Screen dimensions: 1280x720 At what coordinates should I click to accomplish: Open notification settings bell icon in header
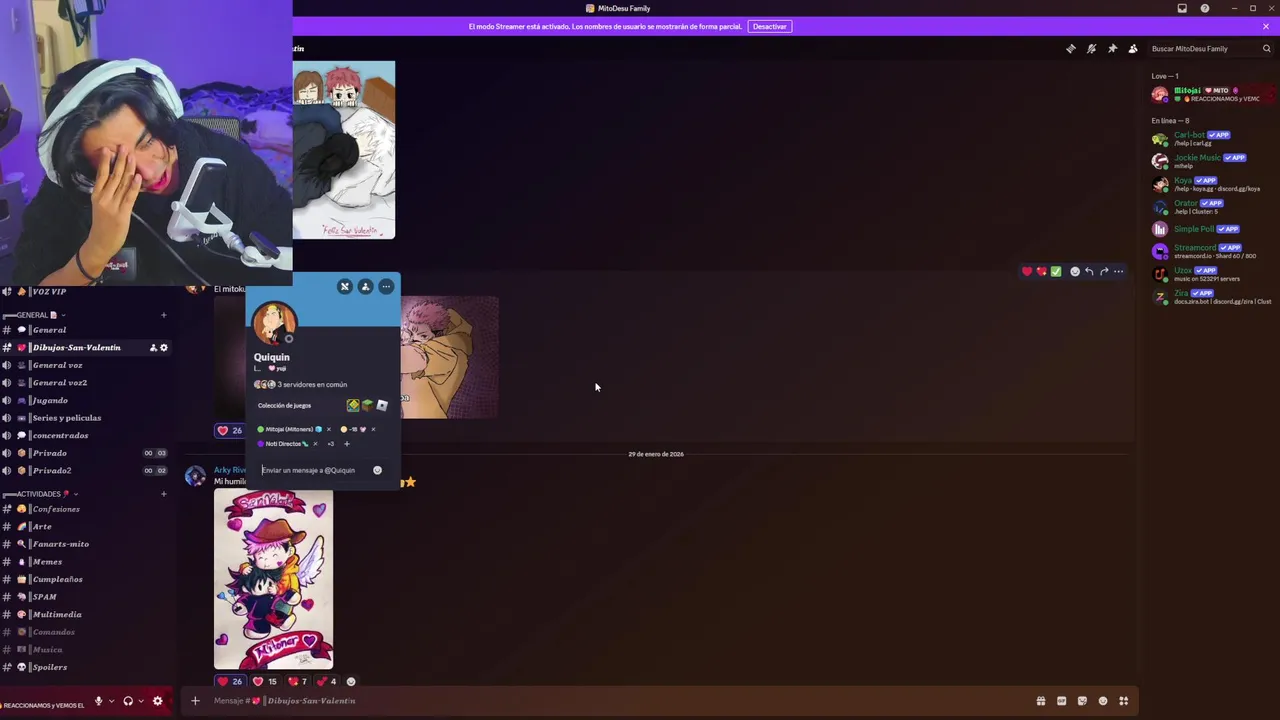pos(1091,48)
